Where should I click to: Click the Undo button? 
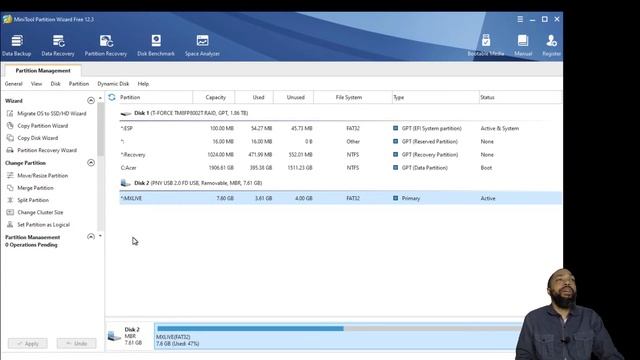(77, 343)
